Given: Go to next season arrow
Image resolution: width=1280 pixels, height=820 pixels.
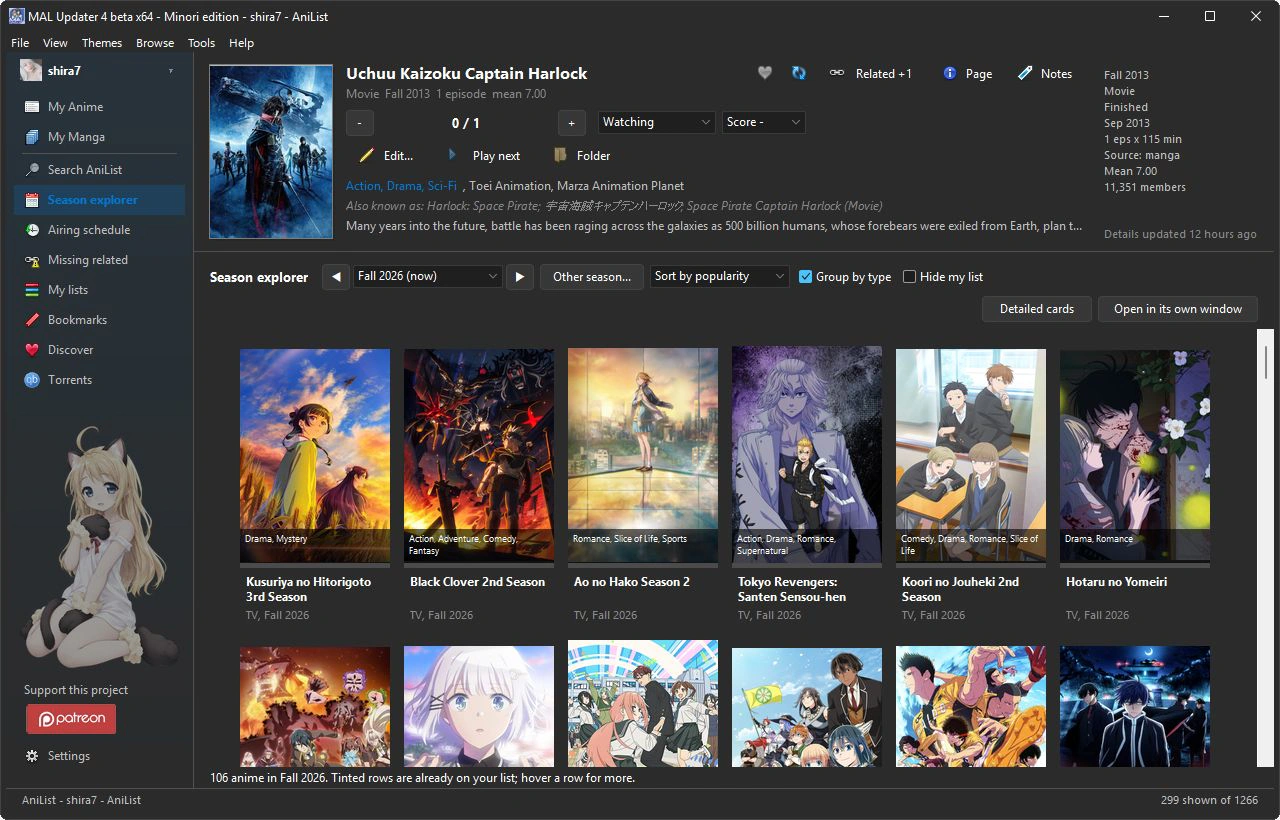Looking at the screenshot, I should pyautogui.click(x=519, y=277).
